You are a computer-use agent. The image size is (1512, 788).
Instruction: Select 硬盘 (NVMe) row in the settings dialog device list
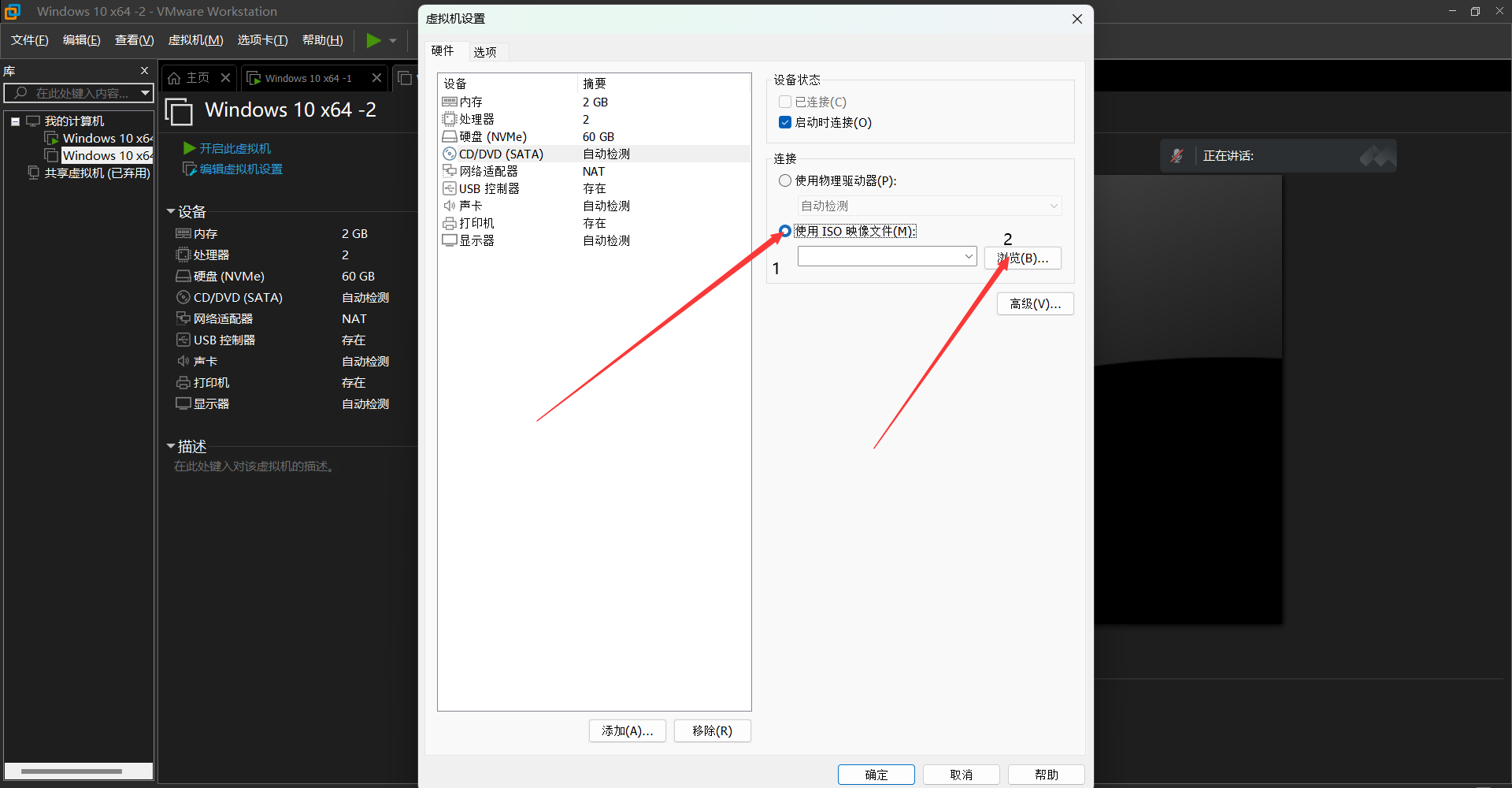click(595, 136)
